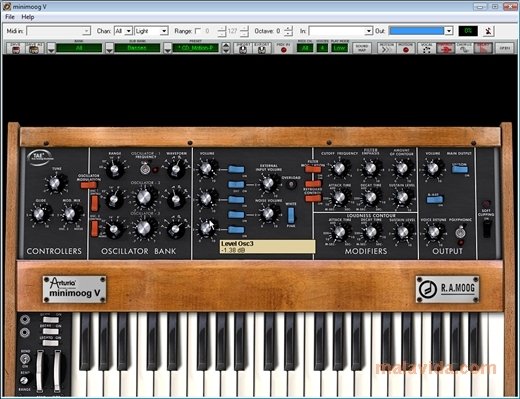The height and width of the screenshot is (399, 520).
Task: Click Loudness Contour Sustain Level knob
Action: tap(402, 231)
